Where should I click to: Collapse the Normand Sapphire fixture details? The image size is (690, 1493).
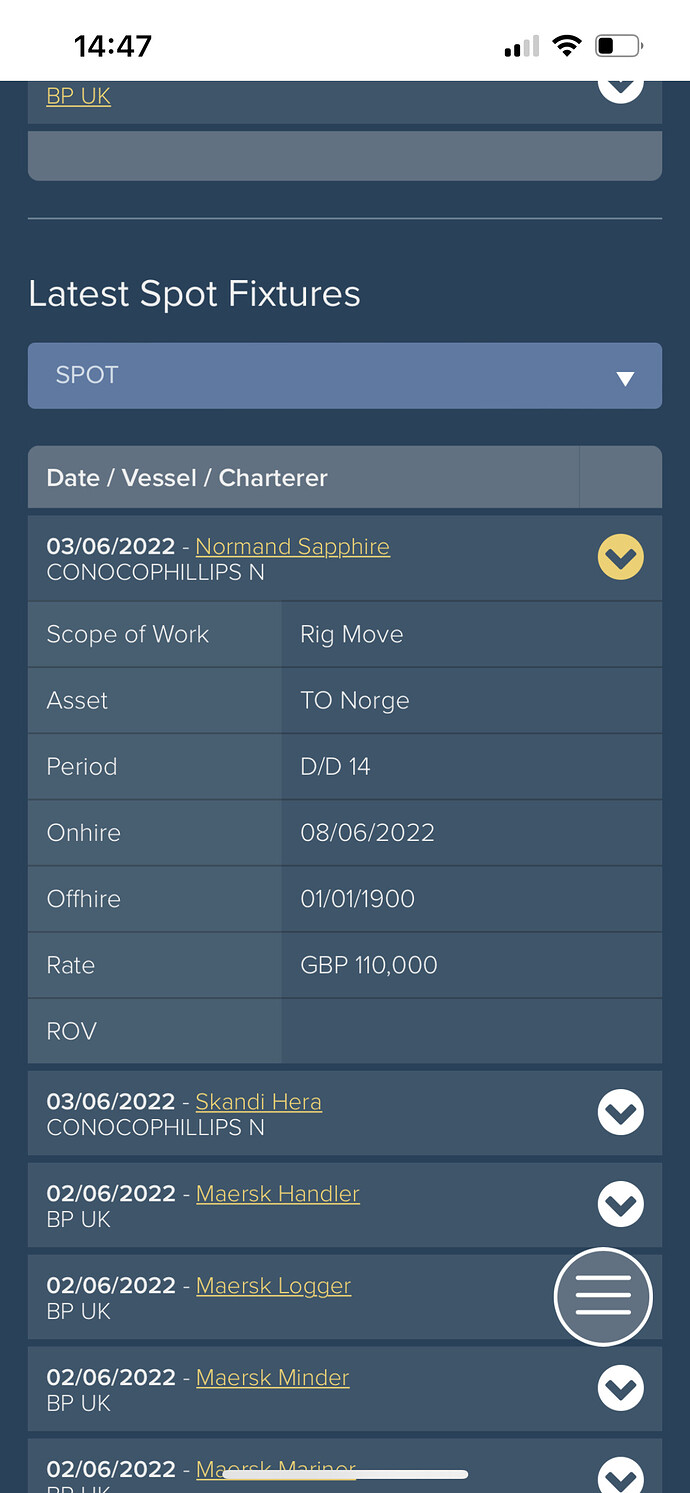tap(621, 557)
